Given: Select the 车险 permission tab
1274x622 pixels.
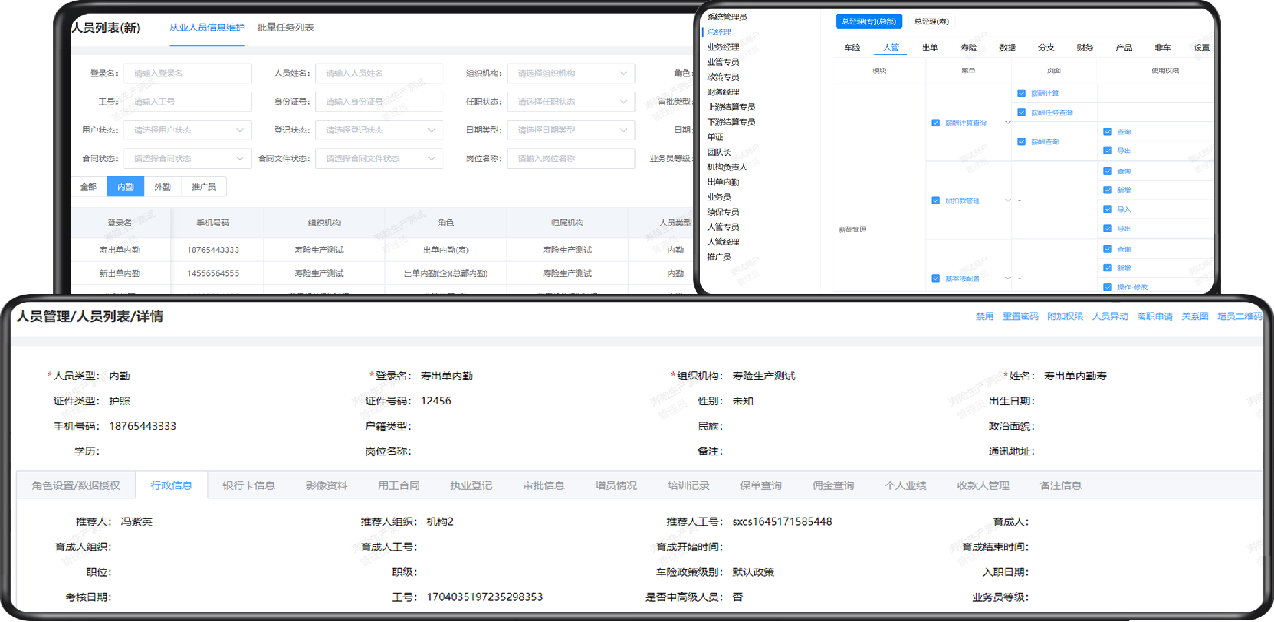Looking at the screenshot, I should point(852,47).
